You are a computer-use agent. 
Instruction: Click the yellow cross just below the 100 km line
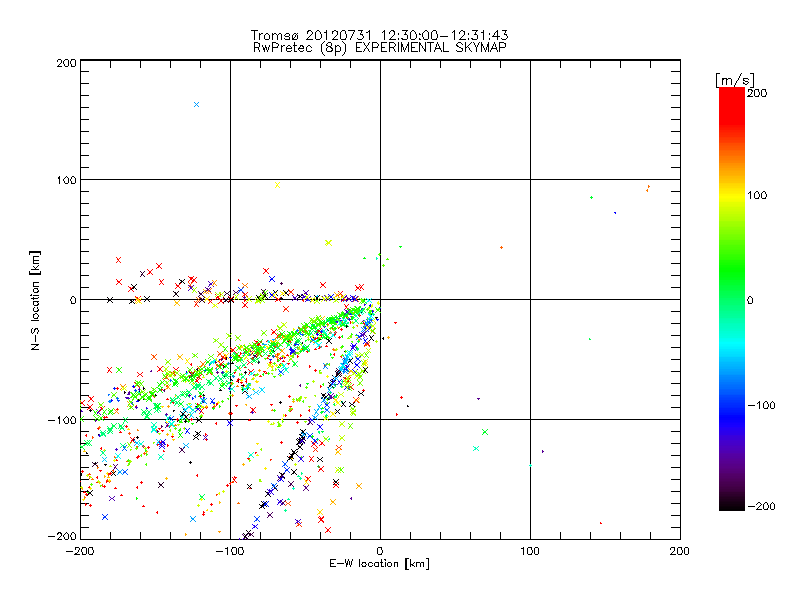point(278,185)
